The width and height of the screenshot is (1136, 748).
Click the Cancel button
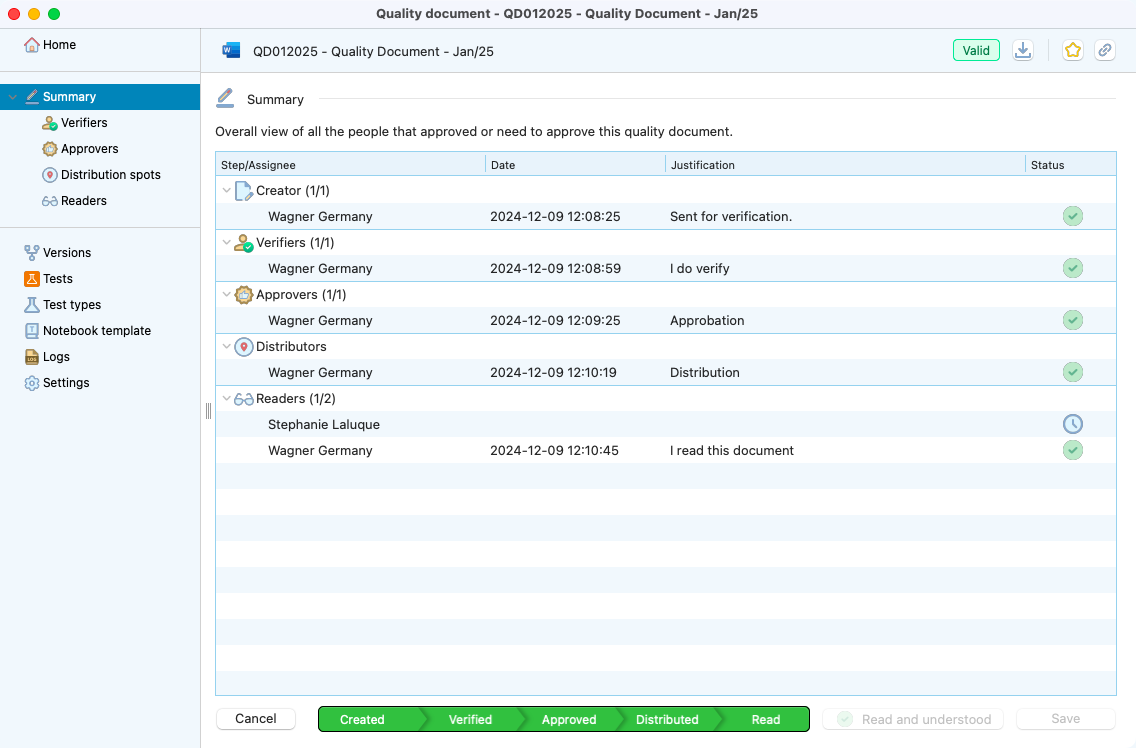point(256,719)
